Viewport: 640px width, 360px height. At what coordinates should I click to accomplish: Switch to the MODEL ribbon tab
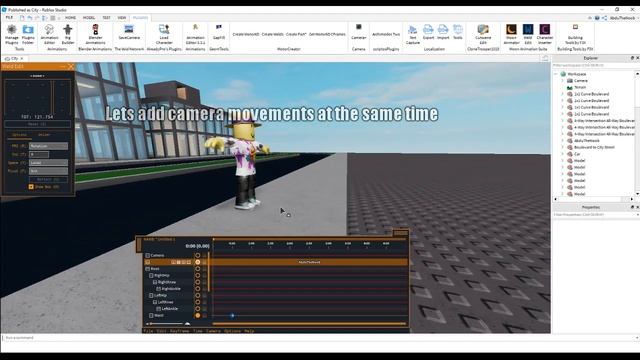pyautogui.click(x=89, y=18)
